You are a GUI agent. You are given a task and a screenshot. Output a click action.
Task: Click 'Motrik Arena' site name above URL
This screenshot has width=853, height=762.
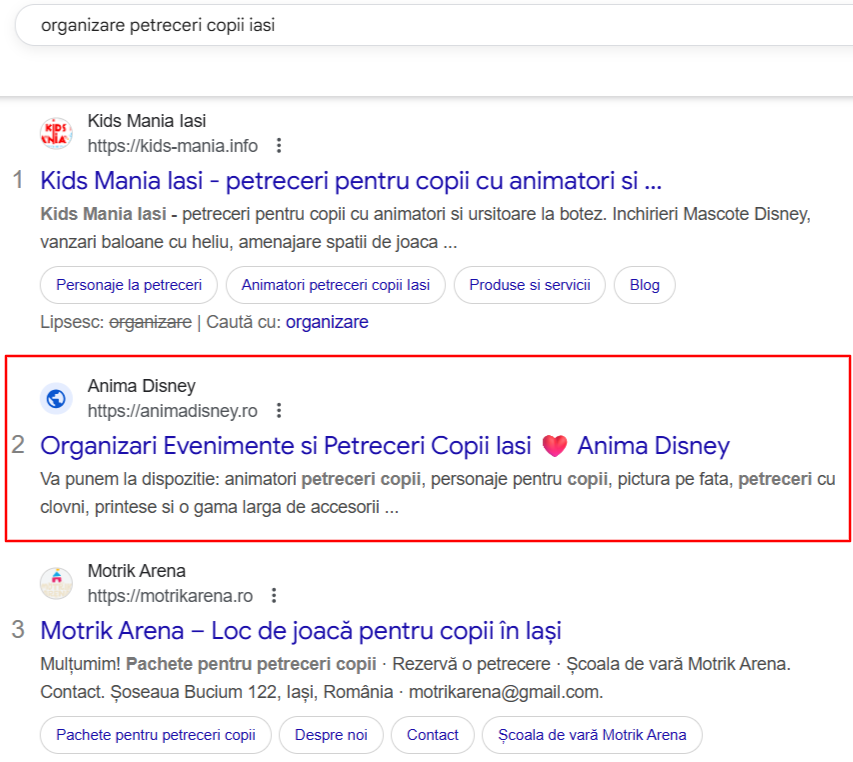[137, 571]
